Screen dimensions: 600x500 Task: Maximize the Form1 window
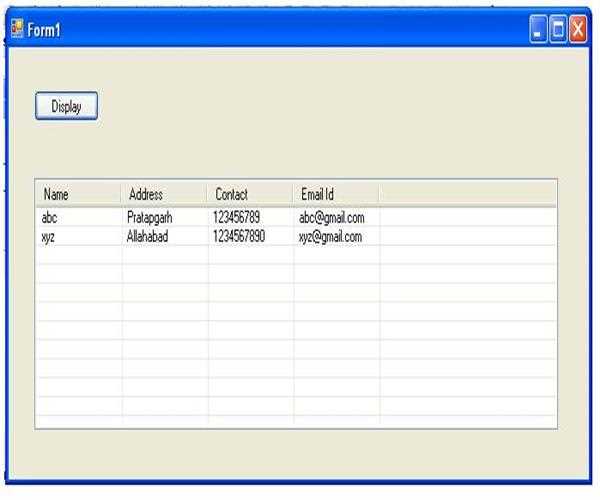(x=558, y=30)
